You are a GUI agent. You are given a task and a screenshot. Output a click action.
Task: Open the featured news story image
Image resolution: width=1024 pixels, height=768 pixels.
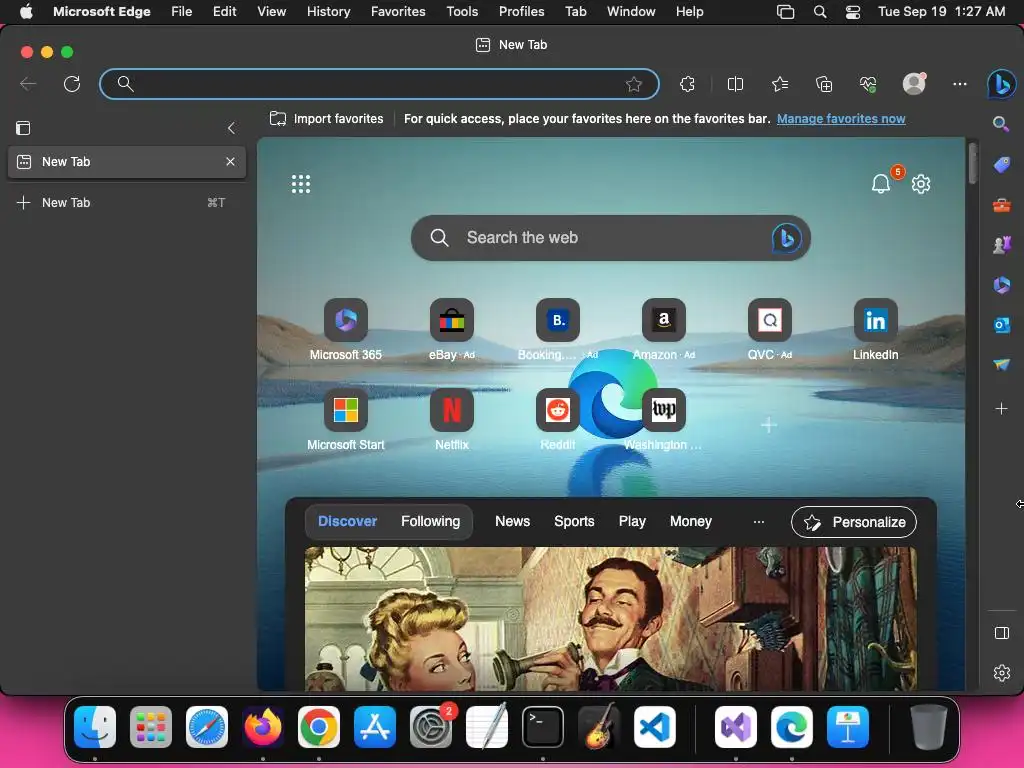pos(611,618)
